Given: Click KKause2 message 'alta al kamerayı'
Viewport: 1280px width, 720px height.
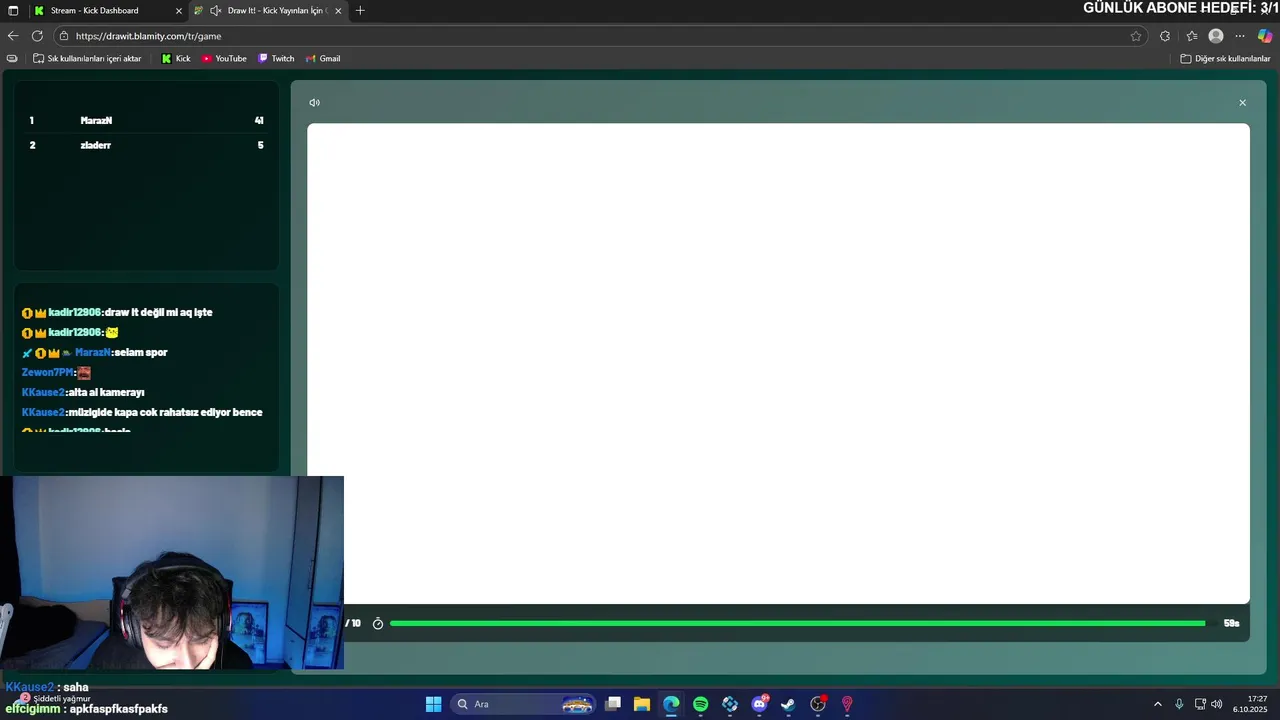Looking at the screenshot, I should [x=107, y=393].
